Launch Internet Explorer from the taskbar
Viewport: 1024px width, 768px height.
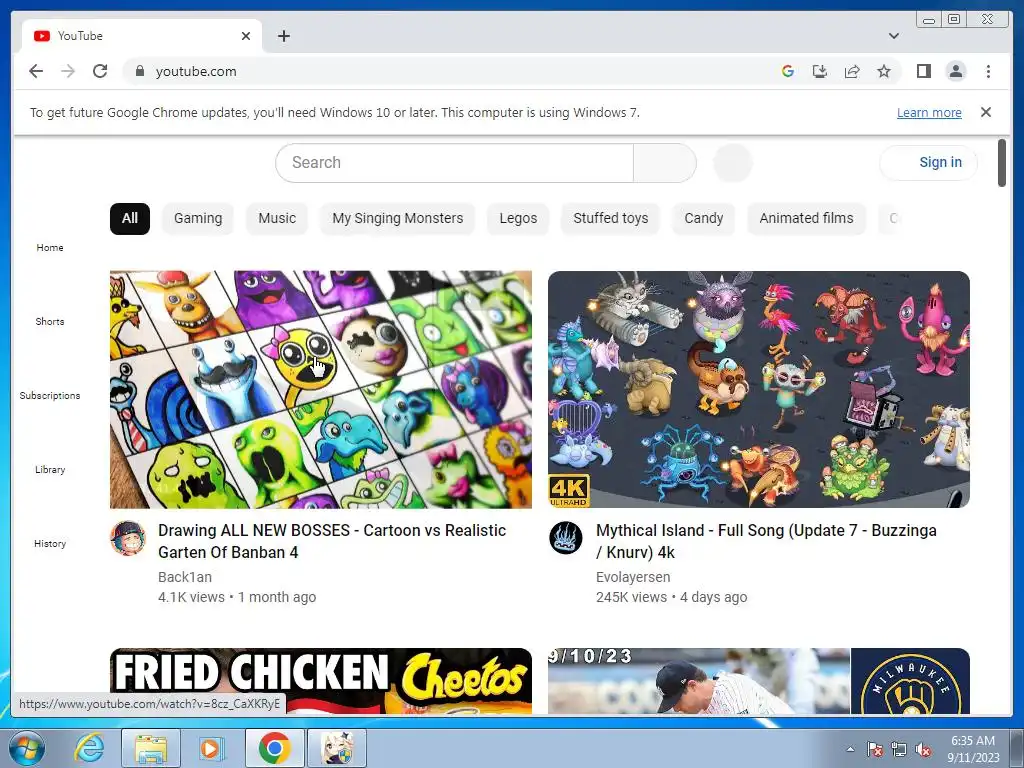[x=88, y=748]
